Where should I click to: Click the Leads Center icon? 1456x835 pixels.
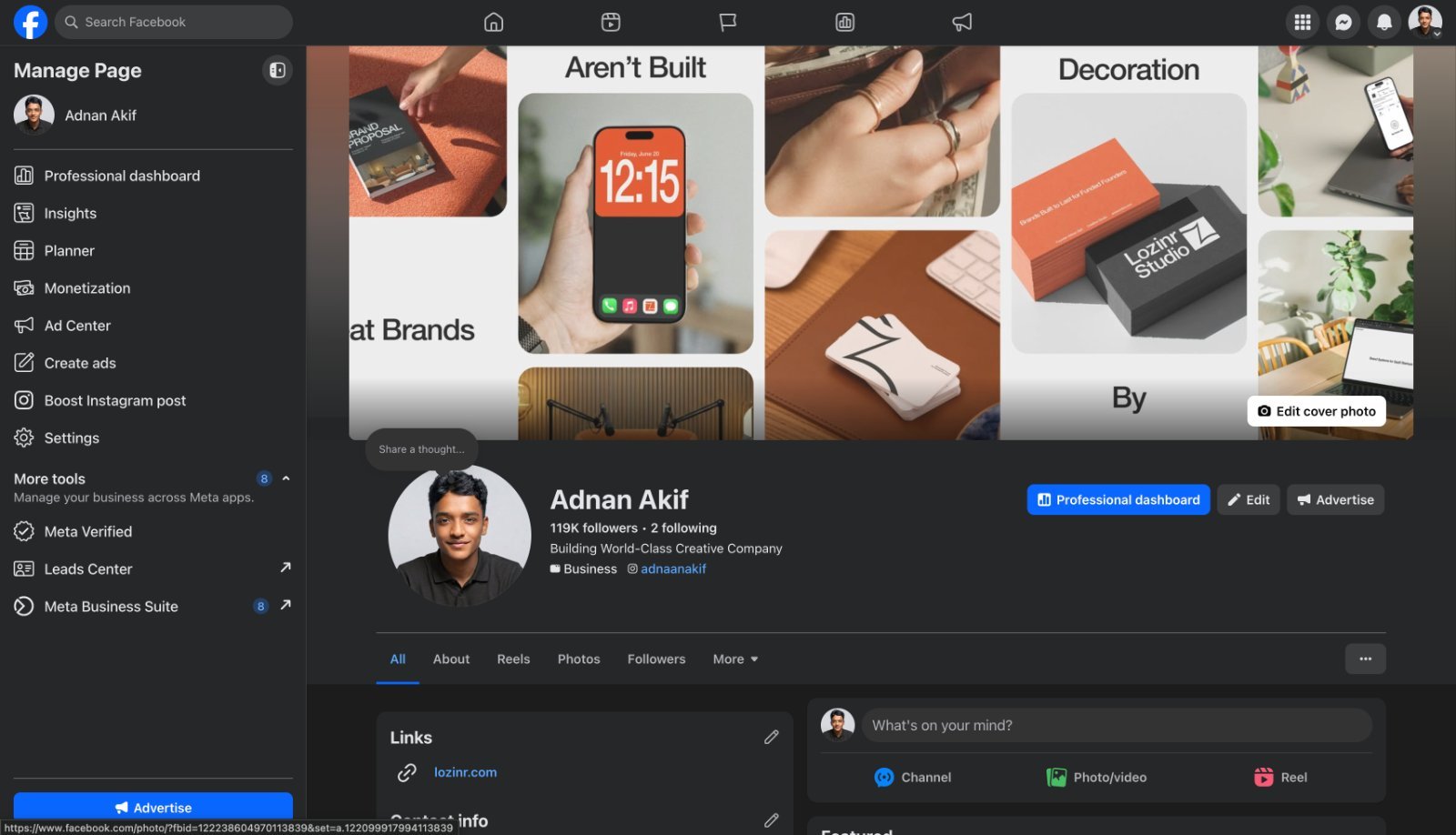pyautogui.click(x=24, y=568)
